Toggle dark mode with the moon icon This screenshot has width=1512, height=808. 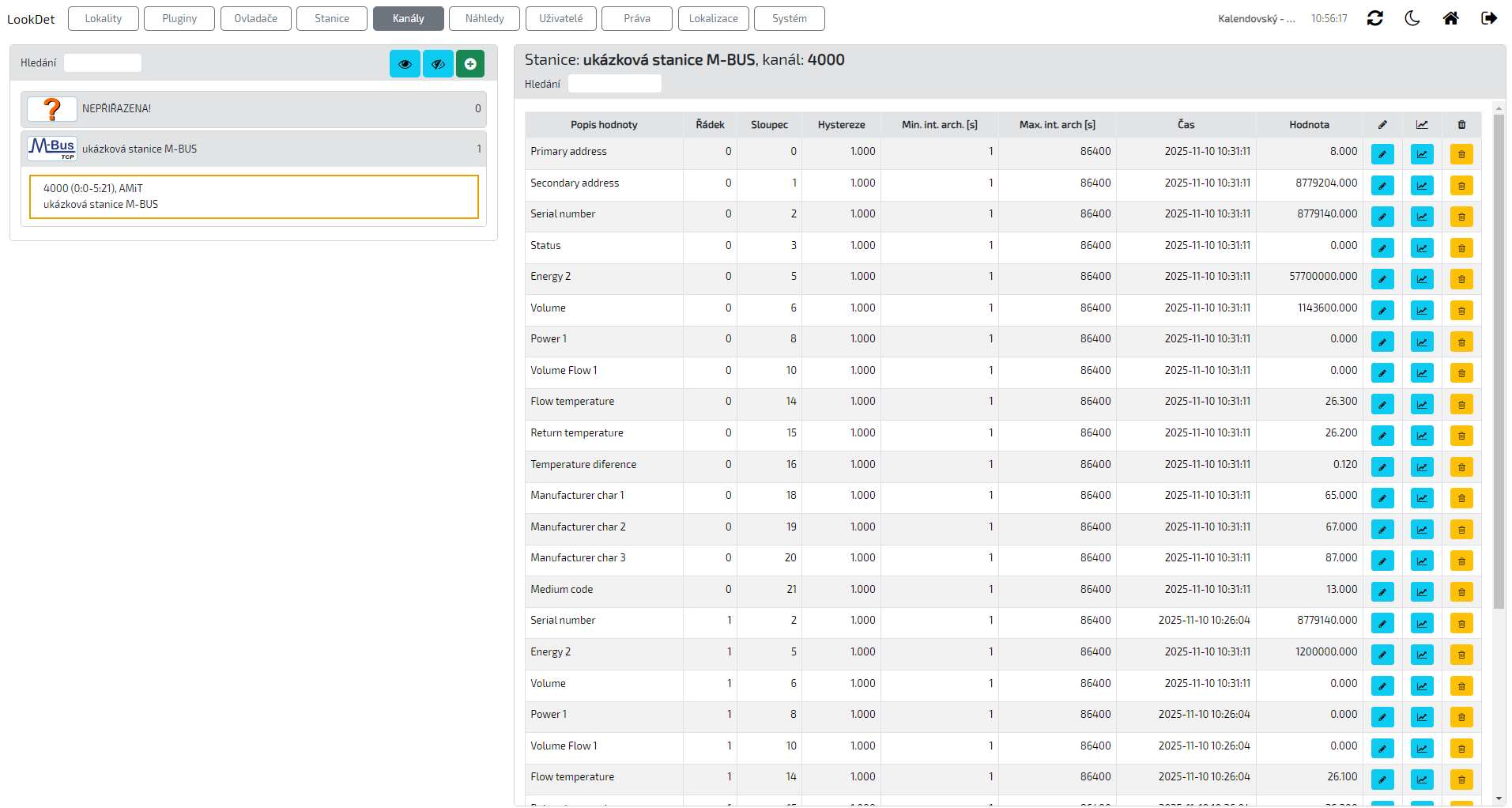(1412, 18)
